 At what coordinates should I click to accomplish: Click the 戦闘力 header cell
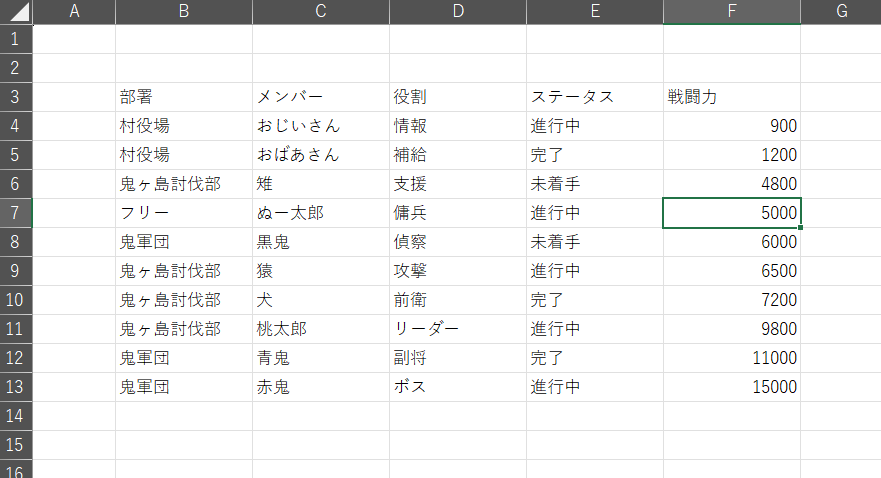click(732, 97)
